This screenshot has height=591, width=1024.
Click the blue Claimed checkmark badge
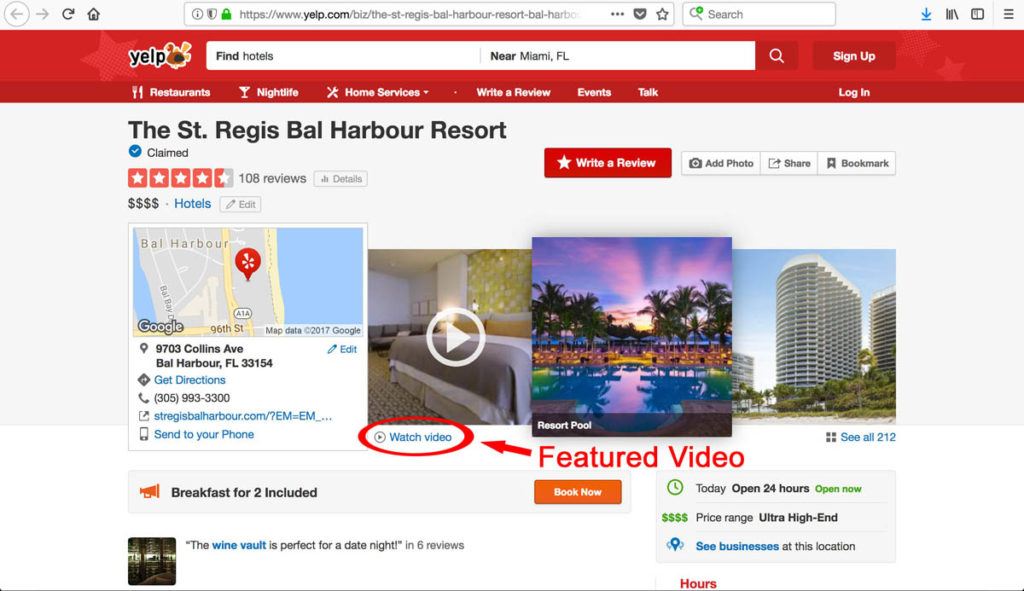click(135, 152)
